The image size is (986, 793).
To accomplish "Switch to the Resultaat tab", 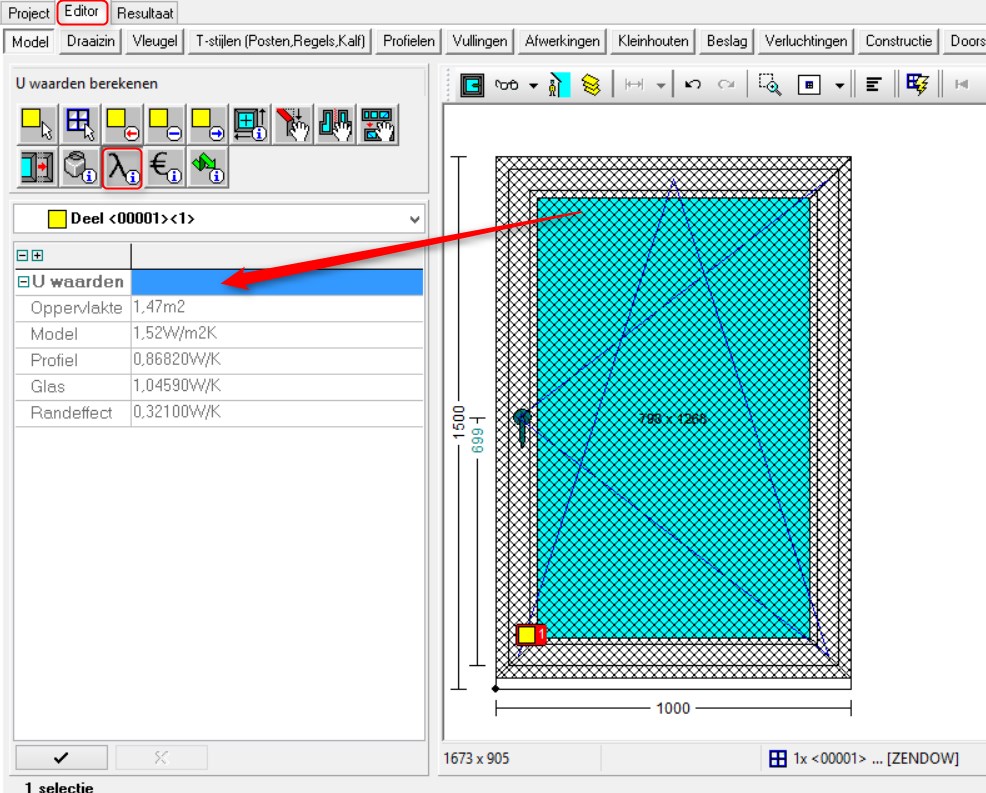I will 145,13.
